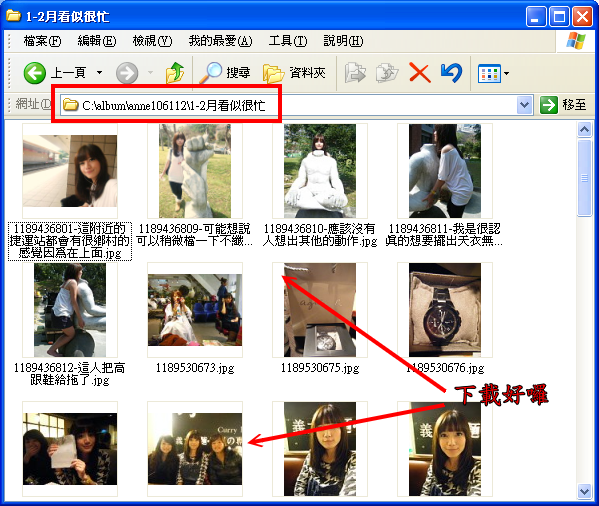This screenshot has width=599, height=506.
Task: Click file name 1189436801-這附近的捷運站
Action: coord(70,241)
